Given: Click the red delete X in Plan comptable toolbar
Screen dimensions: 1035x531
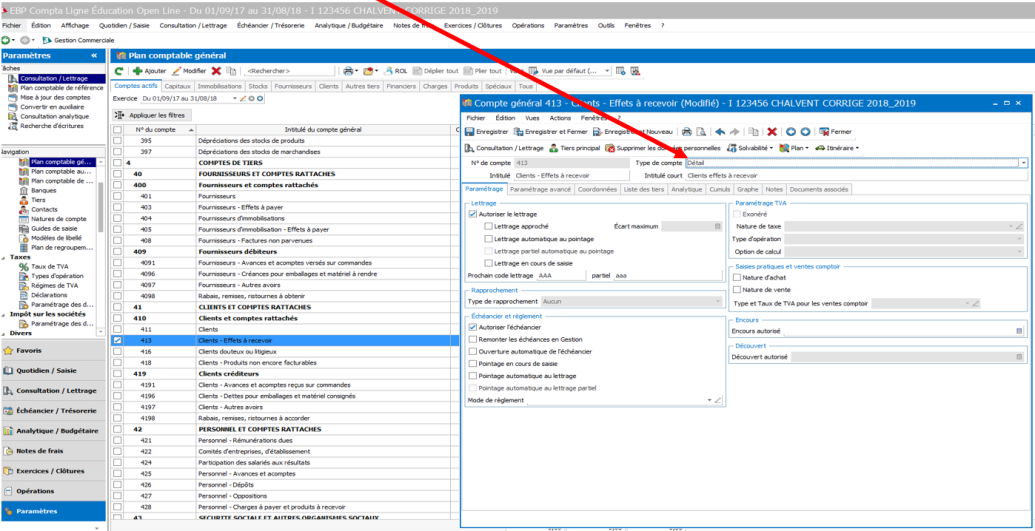Looking at the screenshot, I should pyautogui.click(x=216, y=71).
